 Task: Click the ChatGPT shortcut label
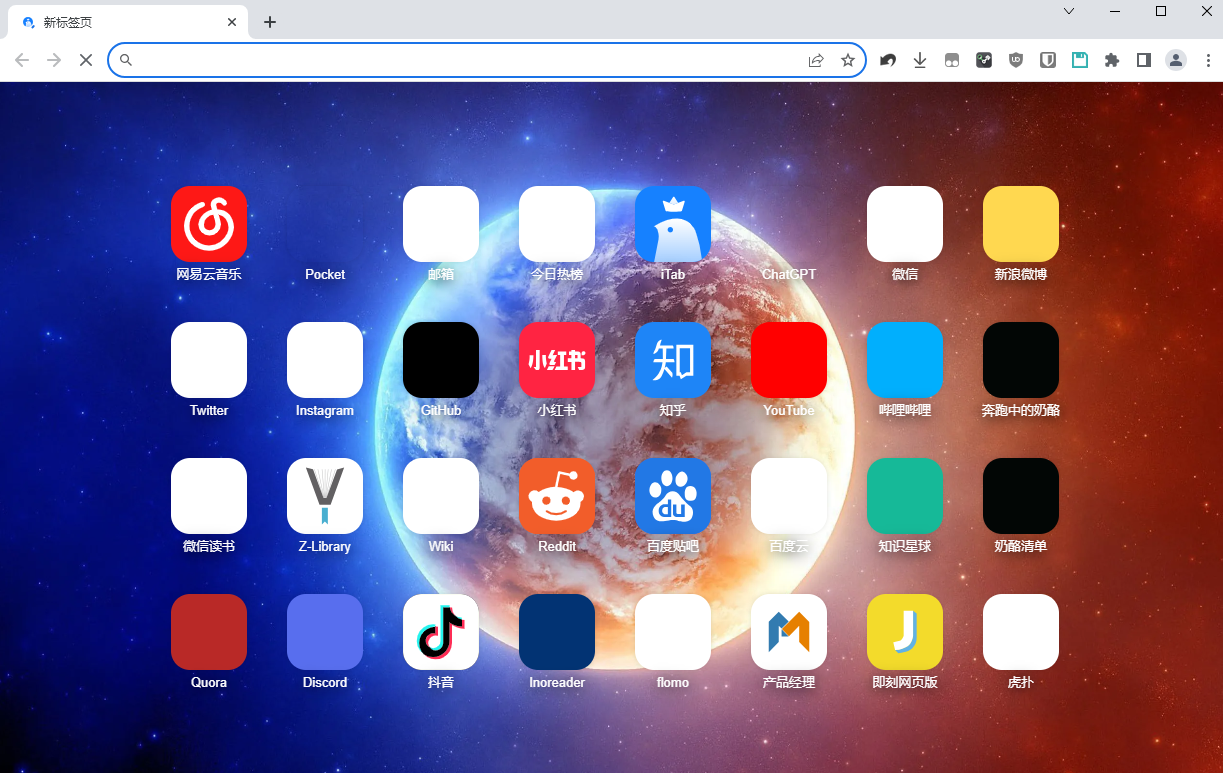click(x=789, y=274)
